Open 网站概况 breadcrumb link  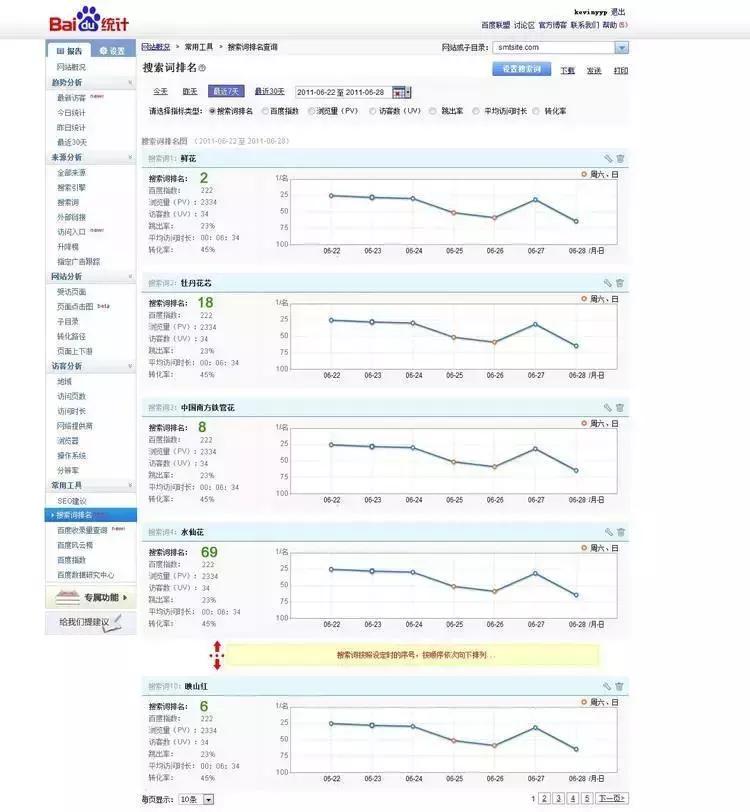click(156, 47)
